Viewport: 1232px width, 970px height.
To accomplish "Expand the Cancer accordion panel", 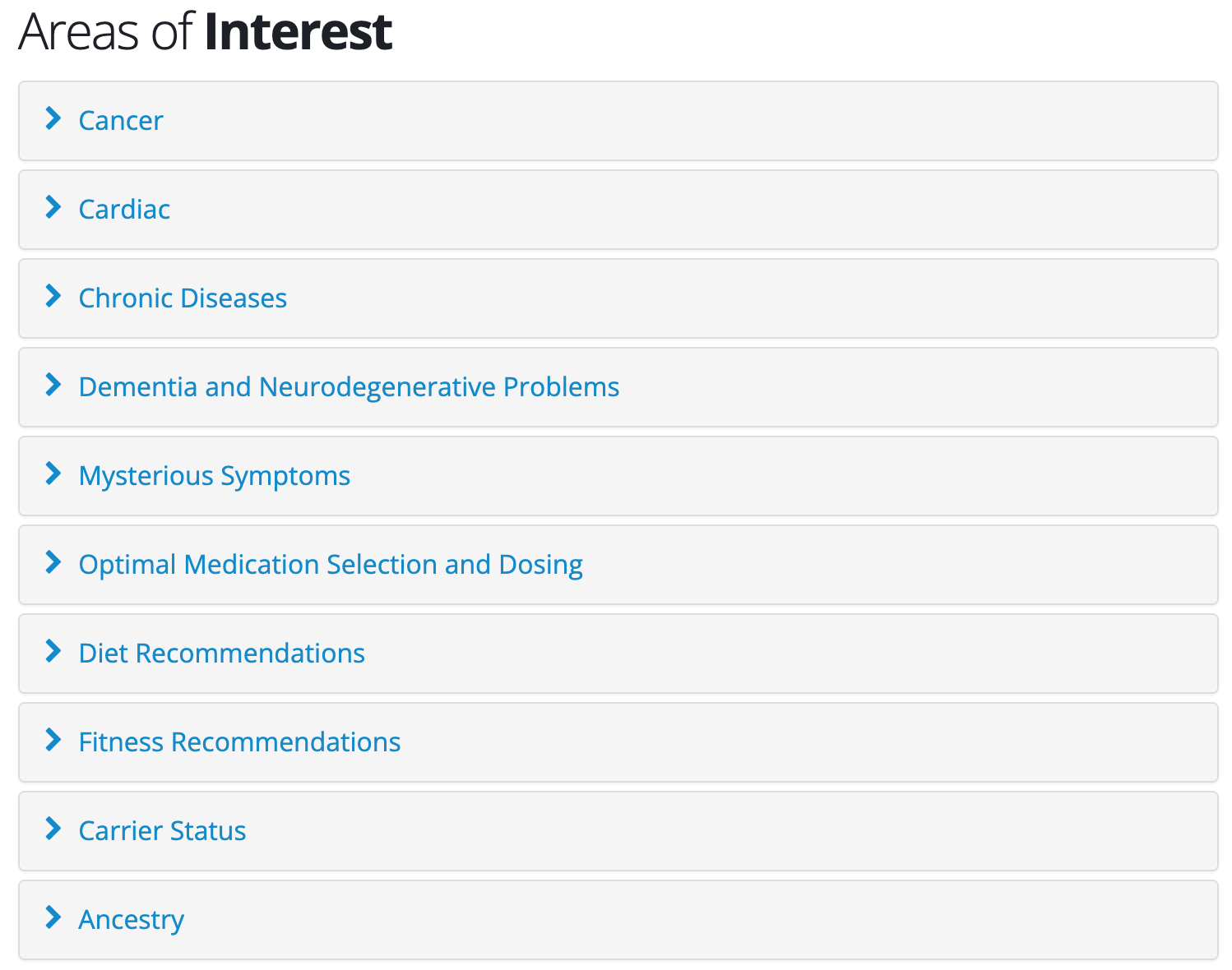I will click(618, 121).
